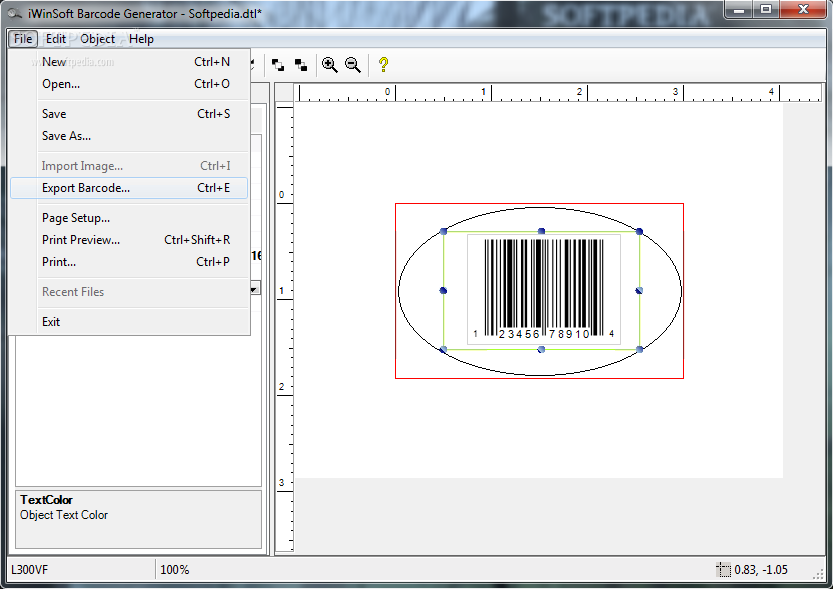Open the Help menu
Viewport: 833px width, 589px height.
click(141, 39)
